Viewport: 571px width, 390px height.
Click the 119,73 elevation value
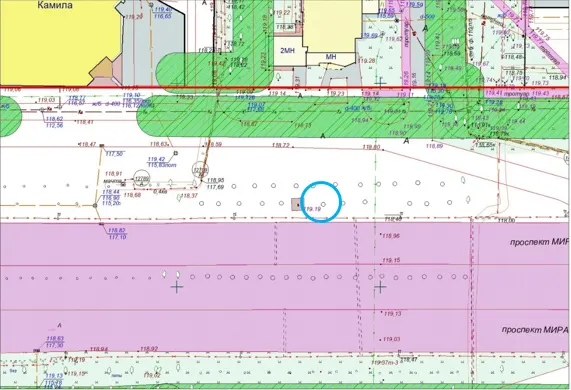[540, 83]
